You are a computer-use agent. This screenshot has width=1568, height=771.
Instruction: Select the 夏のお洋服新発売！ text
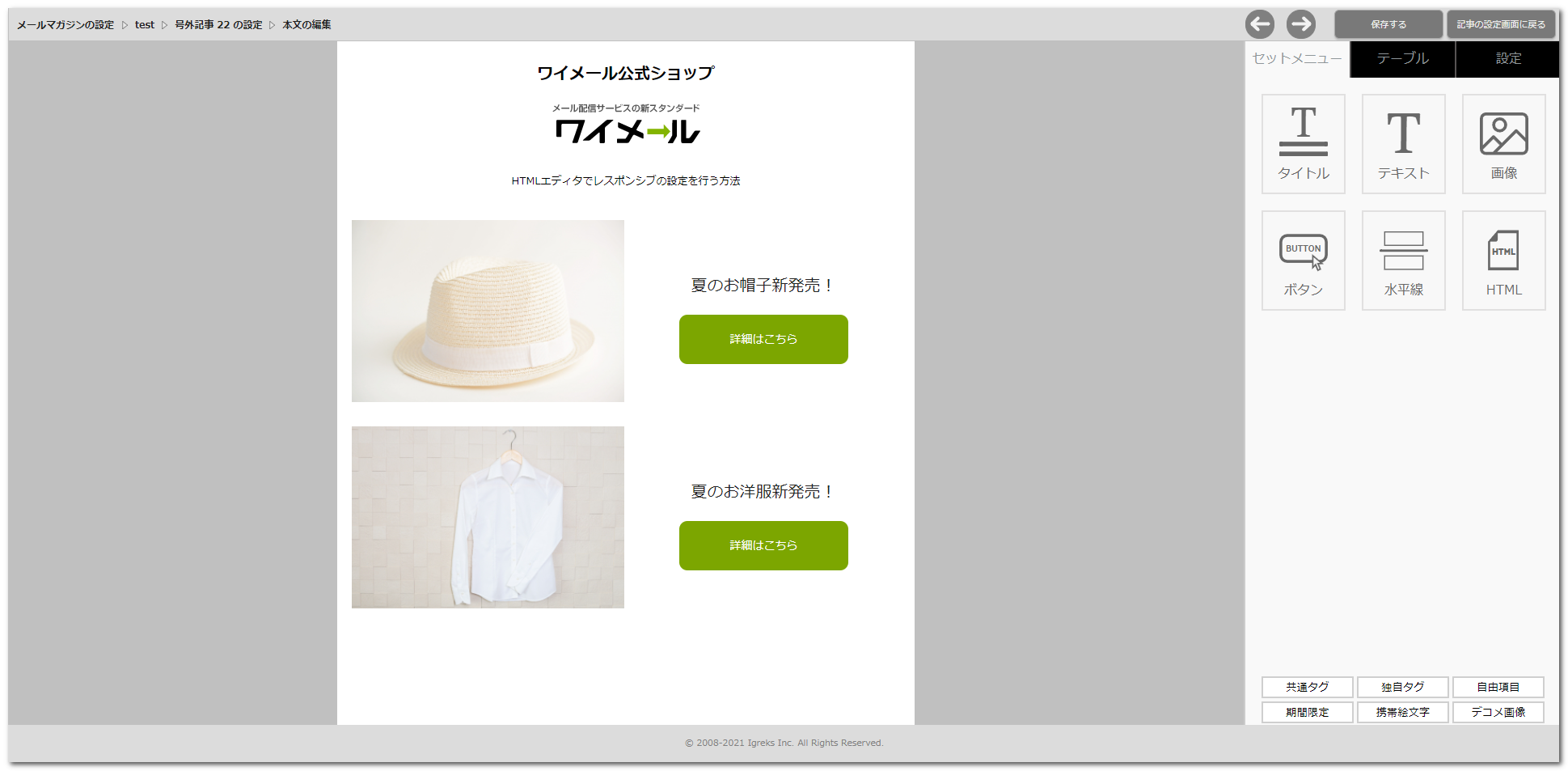pyautogui.click(x=763, y=492)
